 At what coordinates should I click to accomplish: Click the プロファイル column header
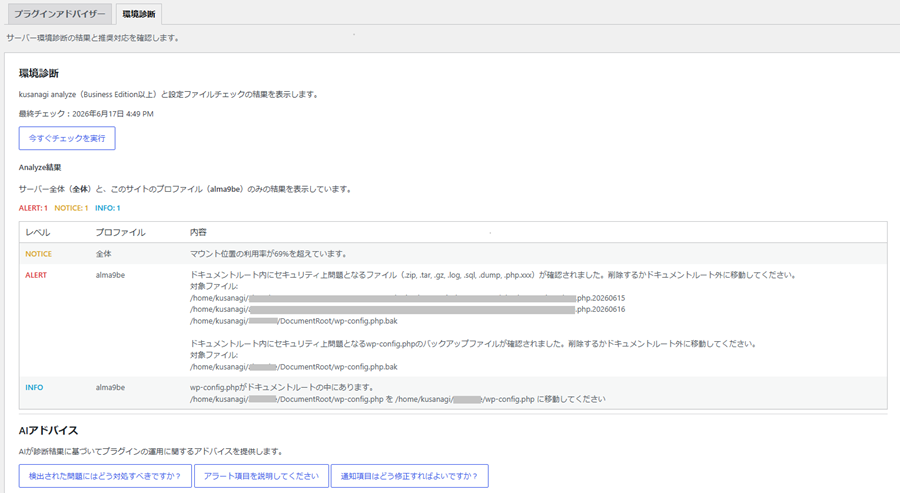click(121, 232)
